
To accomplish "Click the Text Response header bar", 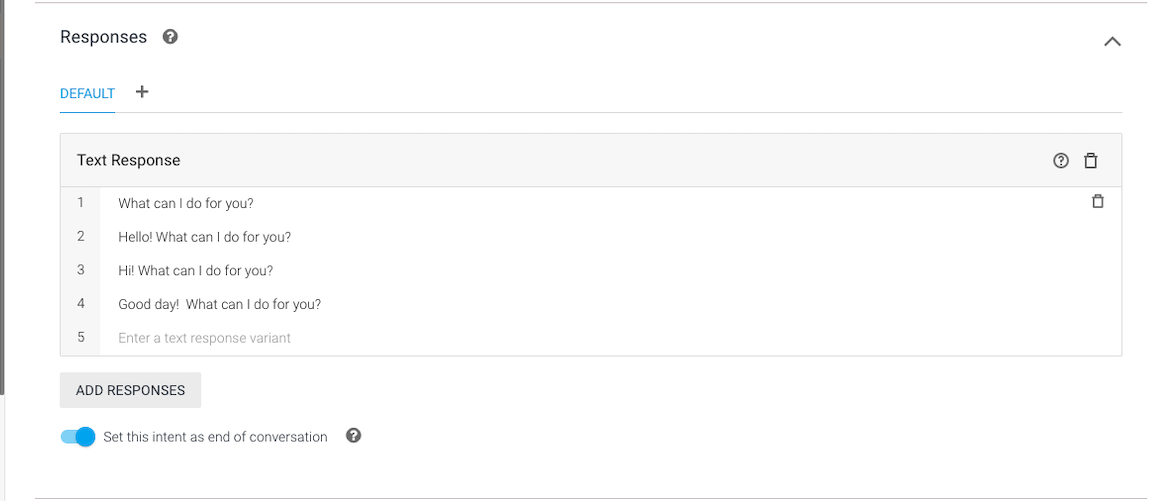I will tap(591, 160).
